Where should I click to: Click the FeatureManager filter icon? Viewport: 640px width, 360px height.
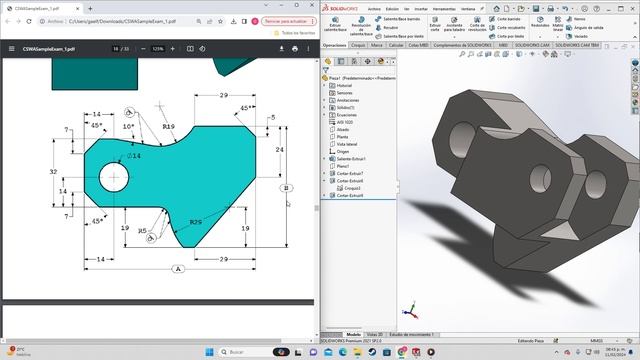click(x=325, y=70)
